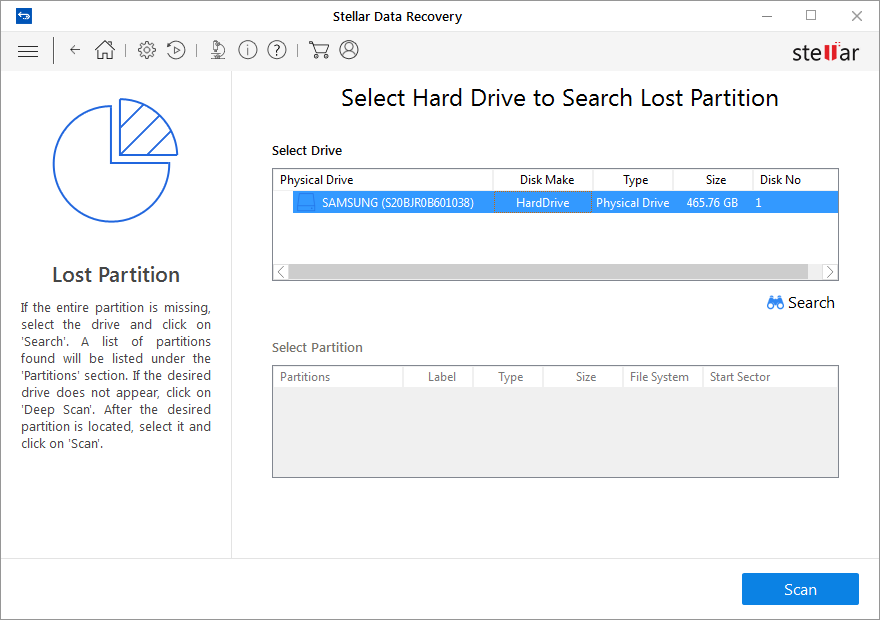Viewport: 880px width, 620px height.
Task: Click the 465.76 GB size cell
Action: 712,203
